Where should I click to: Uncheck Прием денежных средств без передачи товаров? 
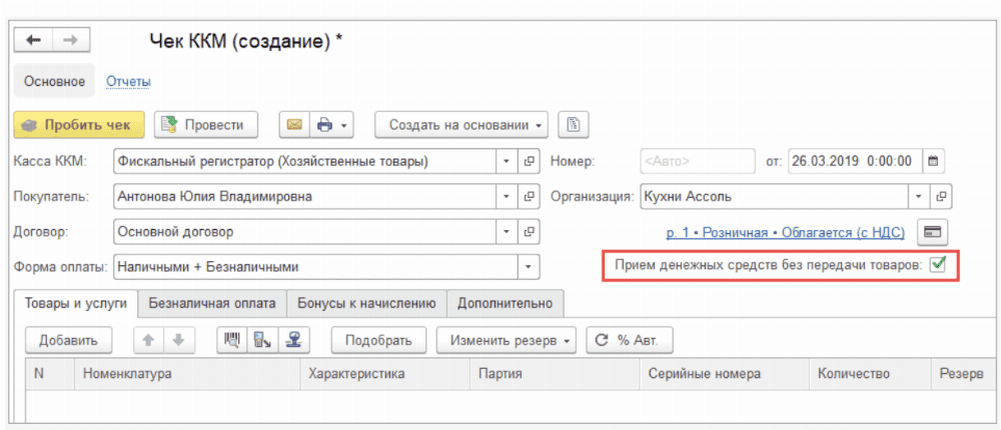click(938, 264)
